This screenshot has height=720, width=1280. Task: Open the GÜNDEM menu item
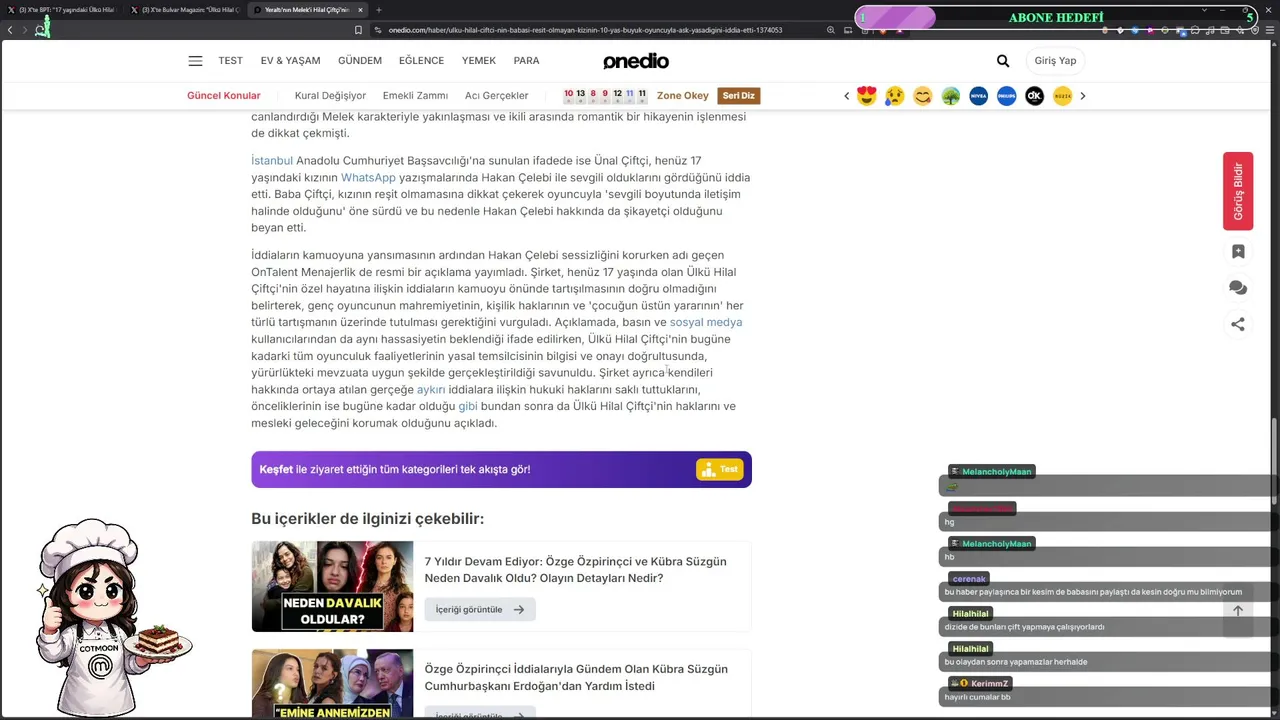pyautogui.click(x=360, y=61)
